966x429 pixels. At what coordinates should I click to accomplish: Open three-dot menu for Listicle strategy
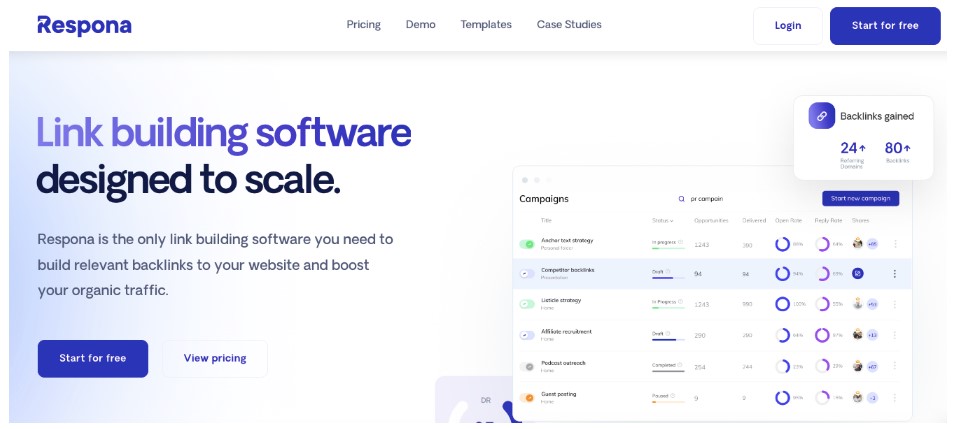tap(895, 304)
